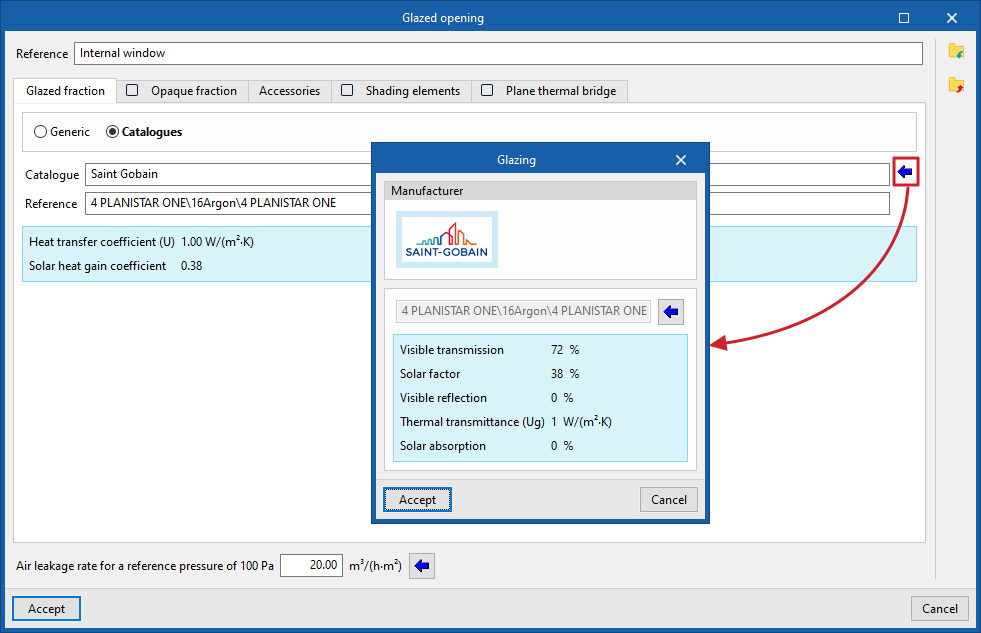Switch to the Accessories tab
The image size is (981, 633).
(290, 91)
